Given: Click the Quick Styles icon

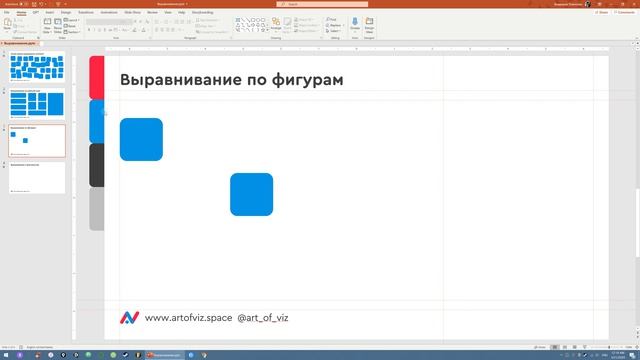Looking at the screenshot, I should 287,22.
